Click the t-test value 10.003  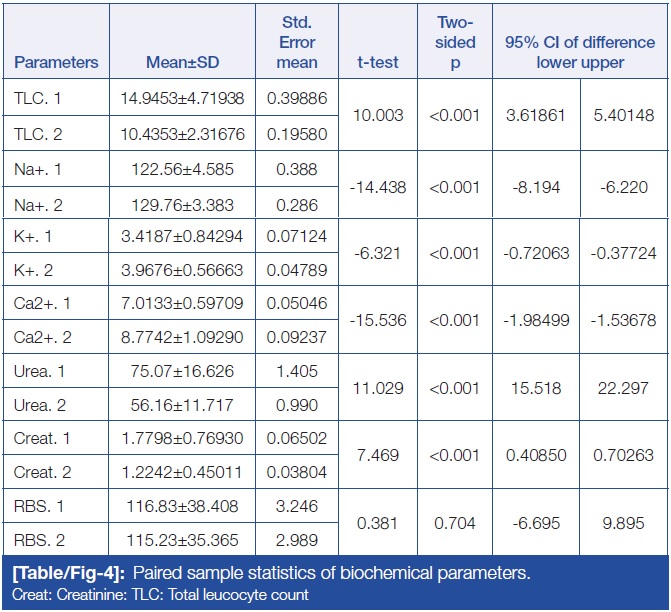pyautogui.click(x=379, y=115)
